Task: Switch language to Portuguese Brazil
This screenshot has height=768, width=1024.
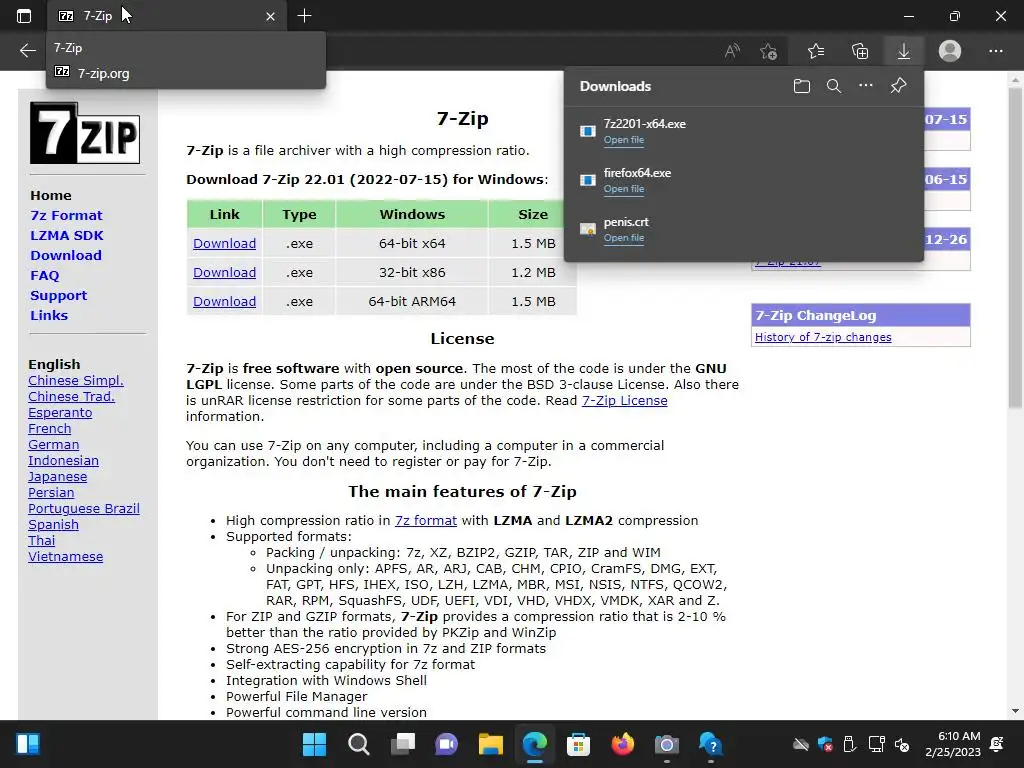Action: [84, 509]
